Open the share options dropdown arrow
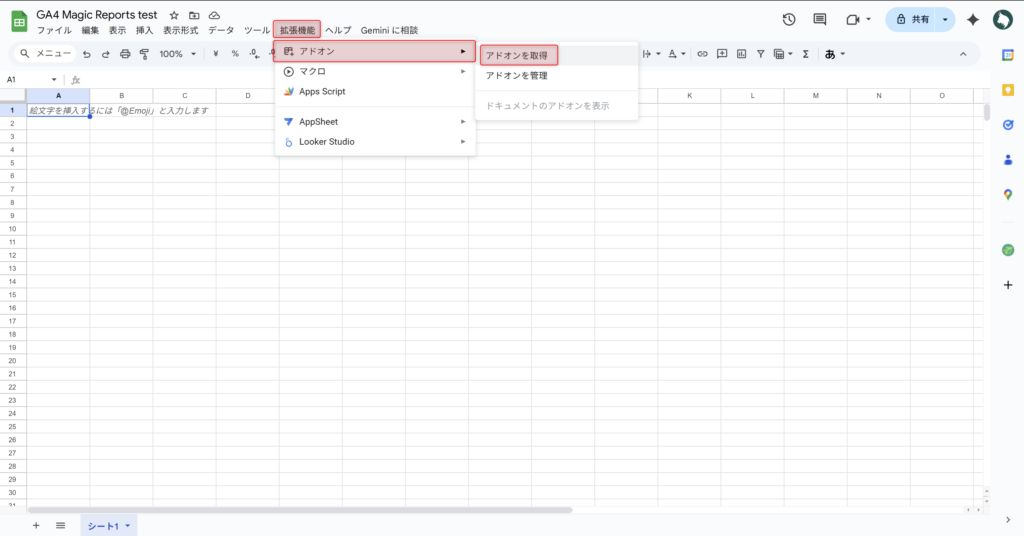 tap(944, 20)
